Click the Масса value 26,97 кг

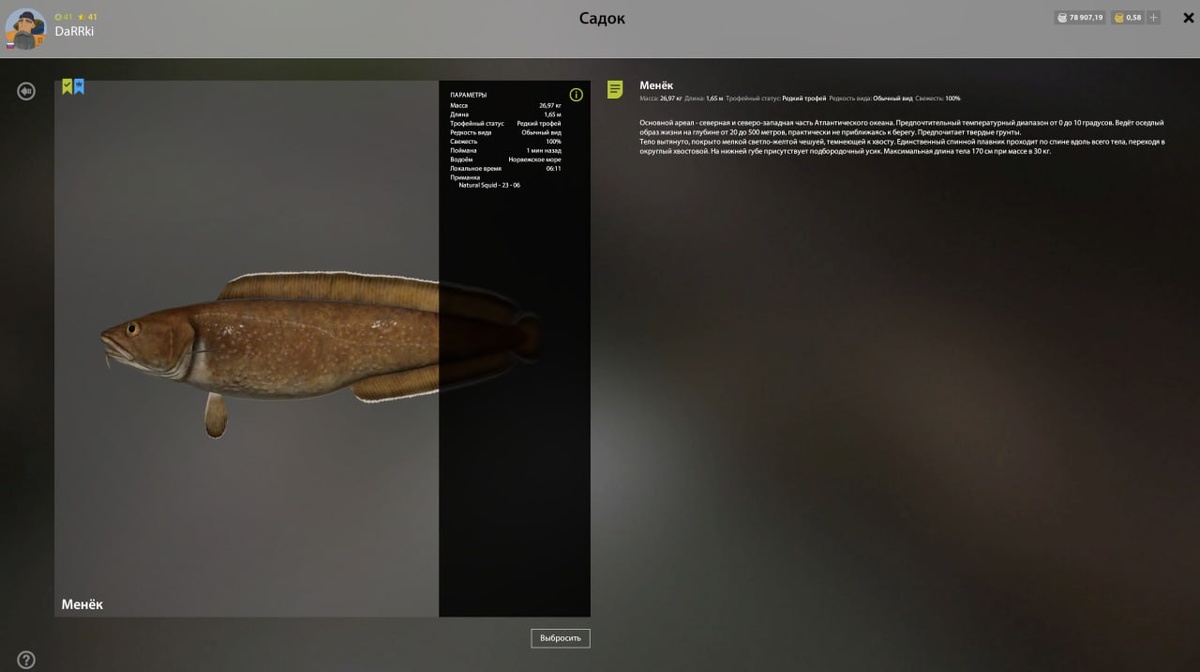click(x=550, y=105)
